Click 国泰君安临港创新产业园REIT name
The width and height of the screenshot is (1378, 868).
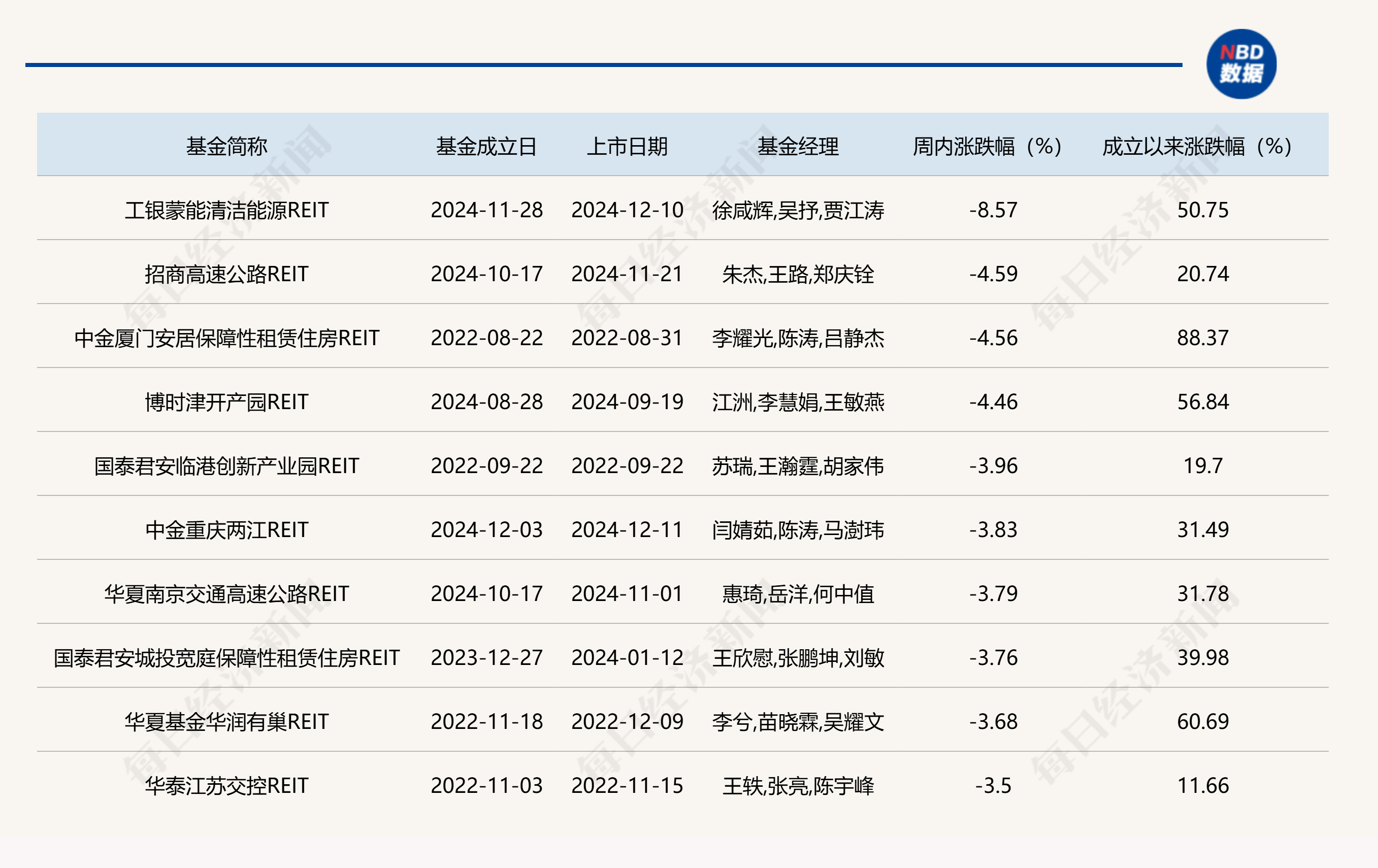click(226, 466)
